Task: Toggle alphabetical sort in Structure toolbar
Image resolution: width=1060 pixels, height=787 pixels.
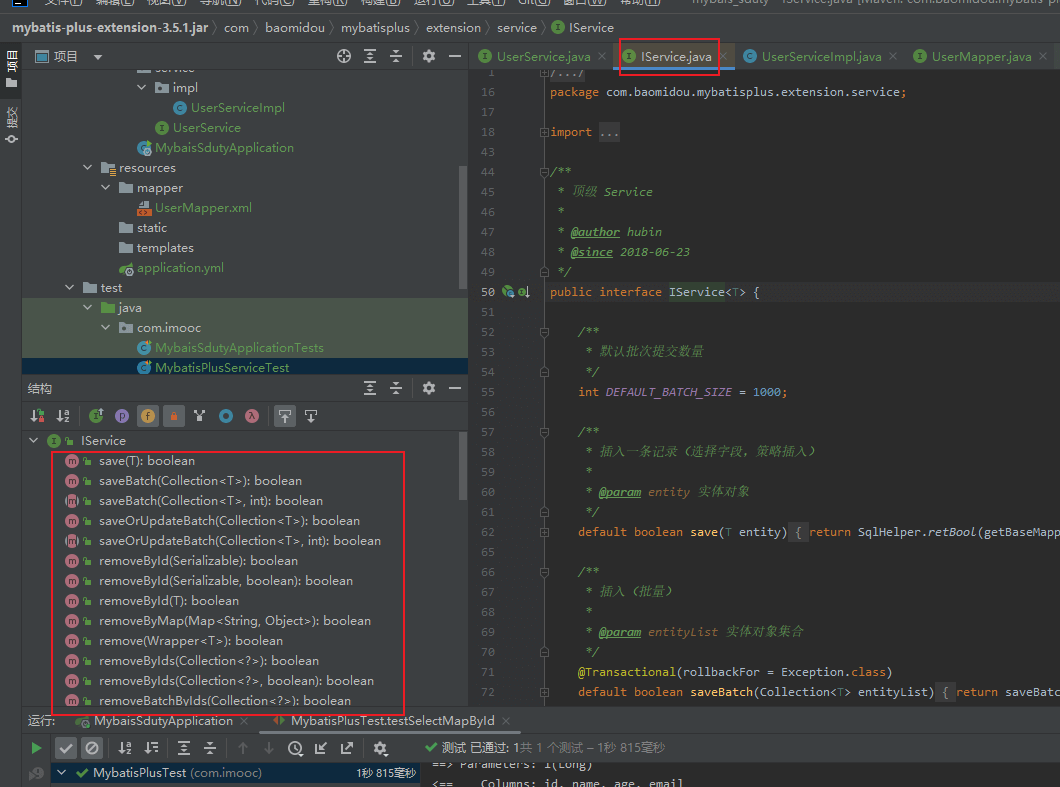Action: [x=63, y=416]
